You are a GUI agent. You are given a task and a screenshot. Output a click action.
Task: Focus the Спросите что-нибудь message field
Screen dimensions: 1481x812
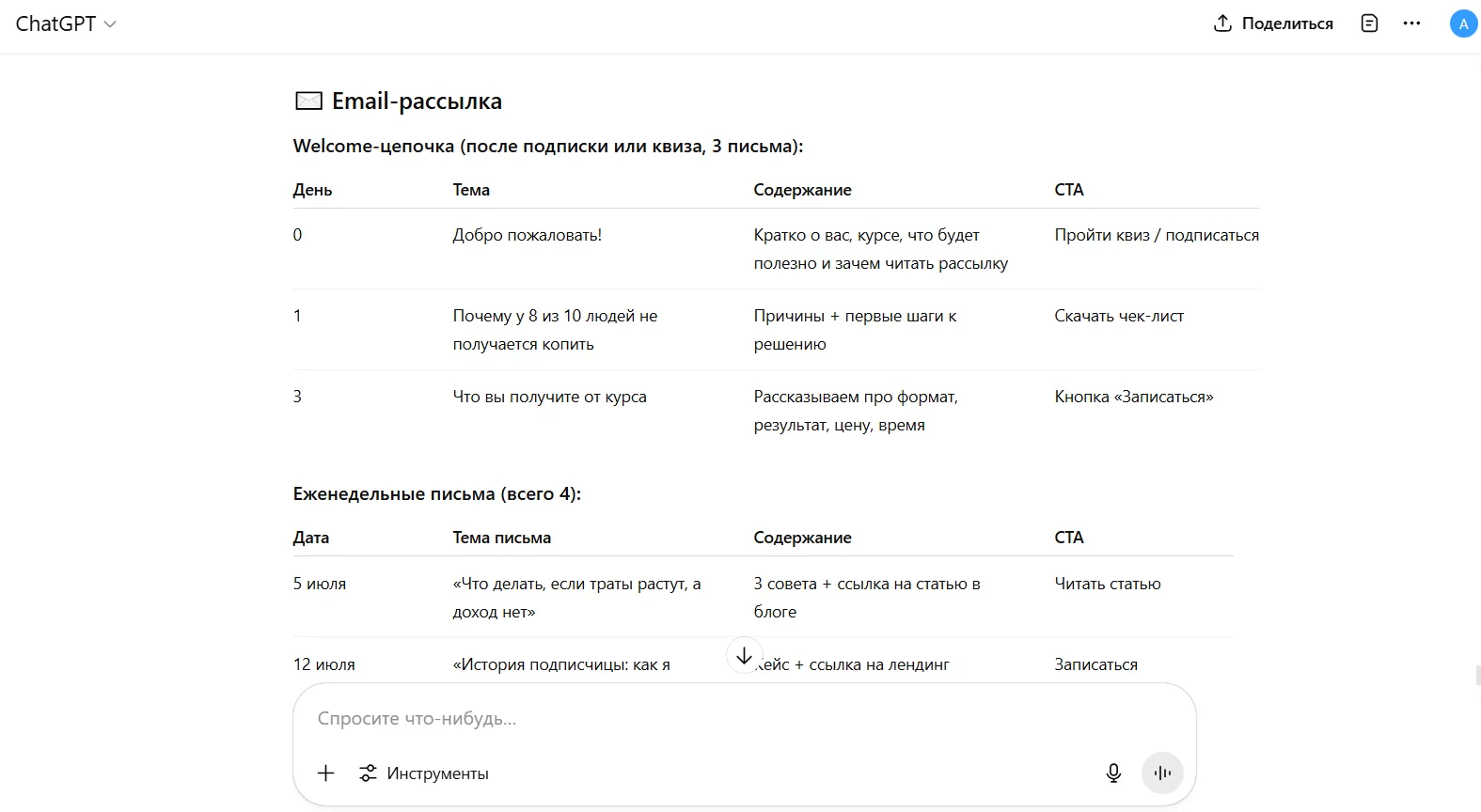coord(743,719)
